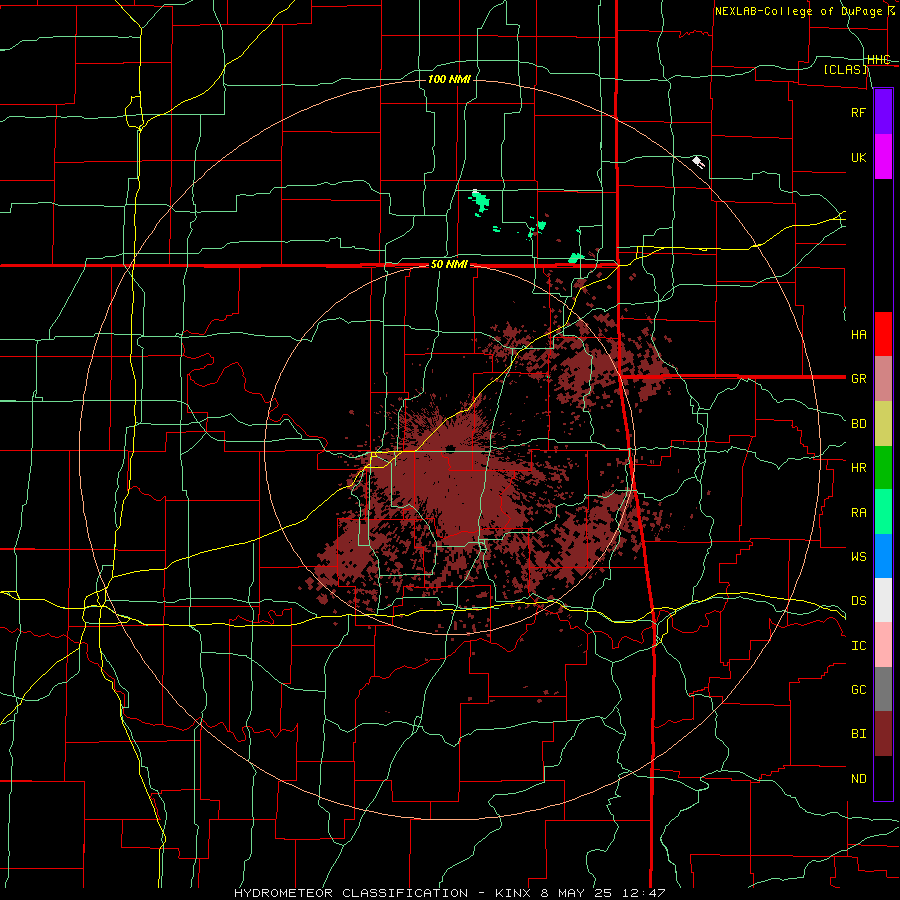Click the WS legend label
The image size is (900, 900).
[859, 556]
